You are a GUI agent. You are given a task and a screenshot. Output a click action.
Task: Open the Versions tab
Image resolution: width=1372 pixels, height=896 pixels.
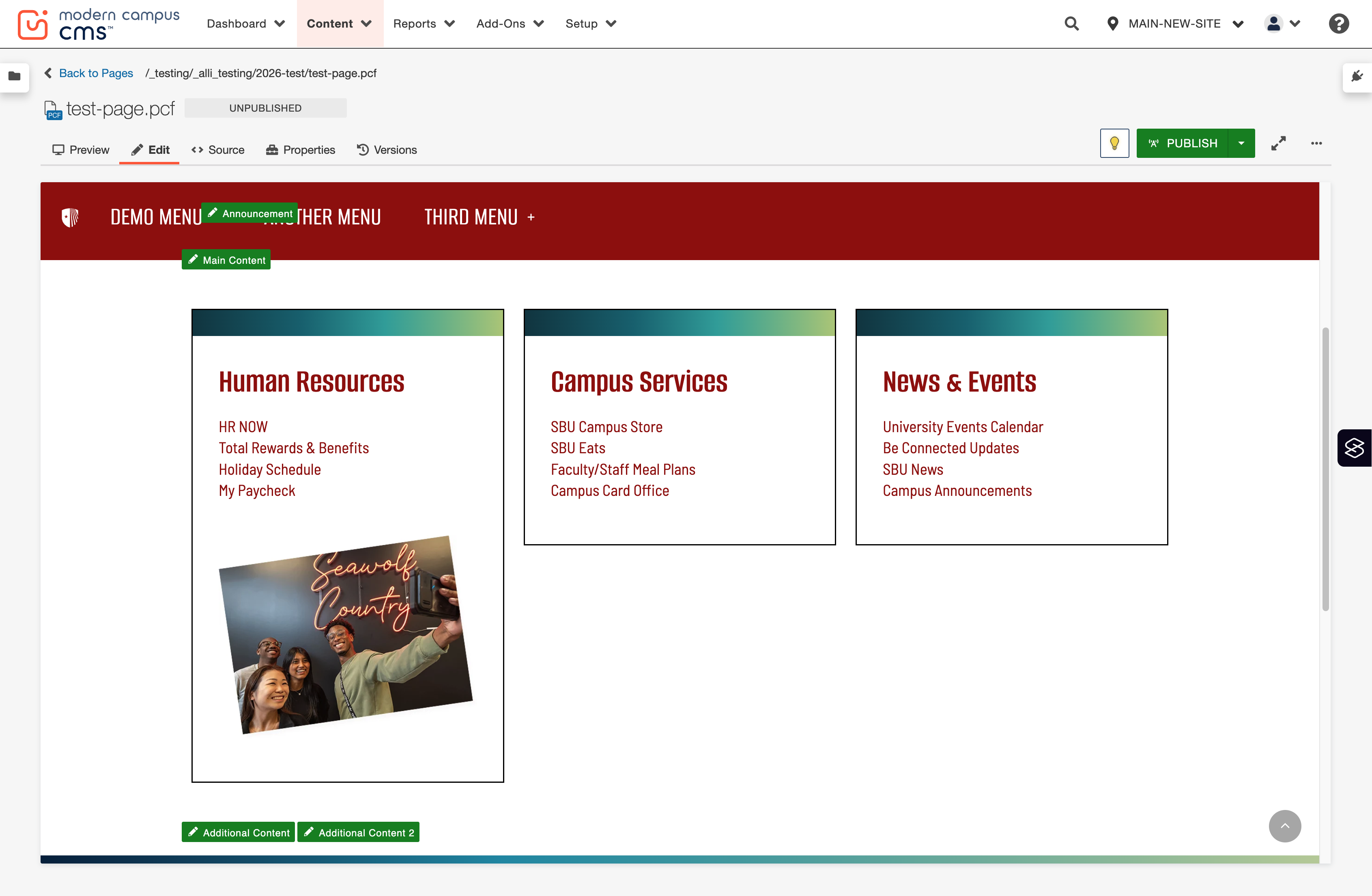pyautogui.click(x=386, y=150)
